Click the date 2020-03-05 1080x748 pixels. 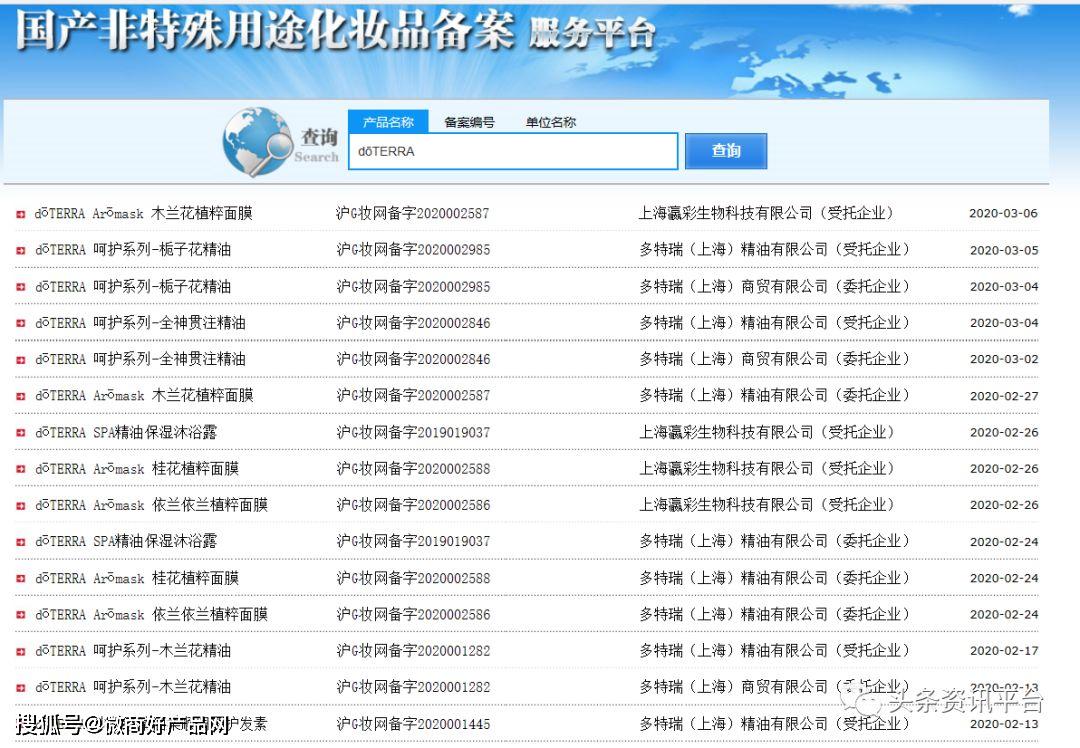click(x=1004, y=251)
